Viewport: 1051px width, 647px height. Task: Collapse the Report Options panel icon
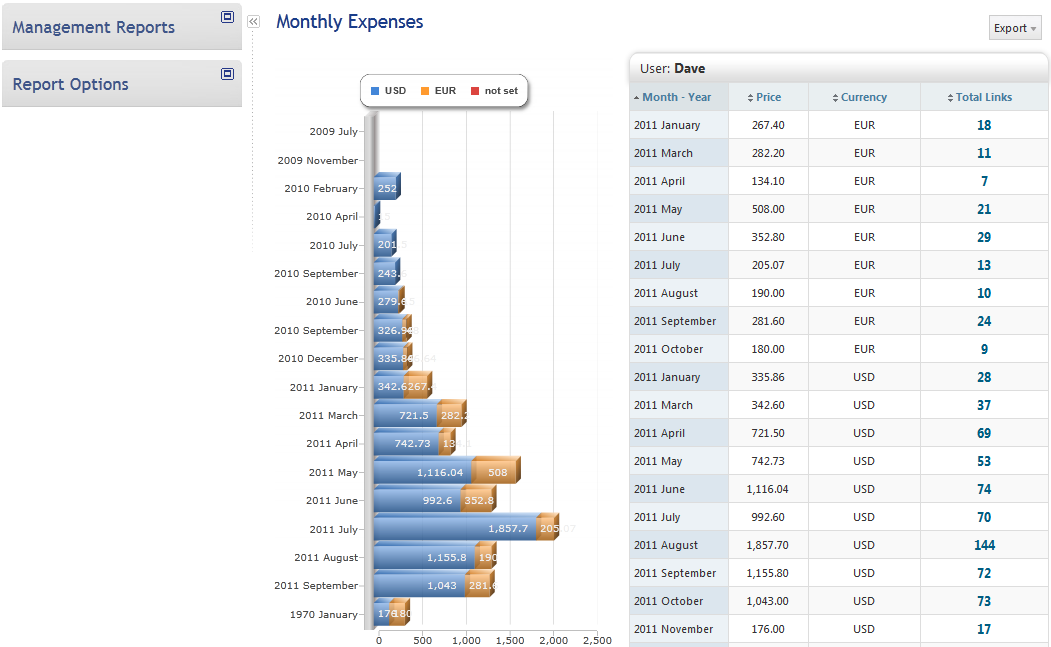[x=227, y=73]
